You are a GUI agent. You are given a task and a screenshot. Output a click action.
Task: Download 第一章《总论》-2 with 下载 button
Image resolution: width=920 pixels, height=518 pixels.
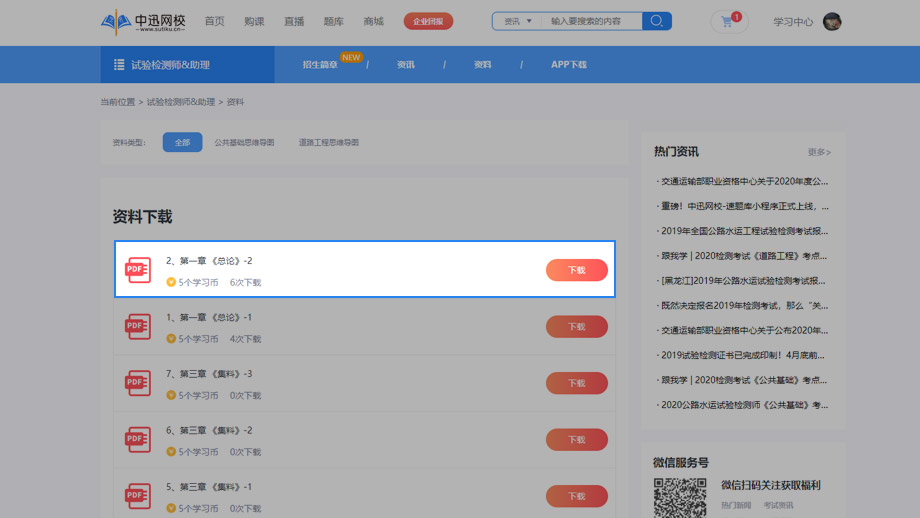click(576, 270)
